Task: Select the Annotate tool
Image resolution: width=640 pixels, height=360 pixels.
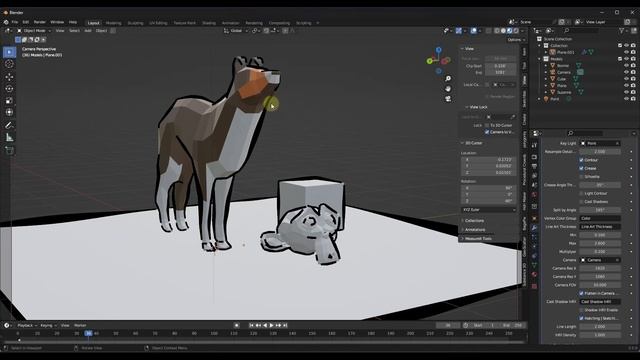Action: pyautogui.click(x=9, y=125)
